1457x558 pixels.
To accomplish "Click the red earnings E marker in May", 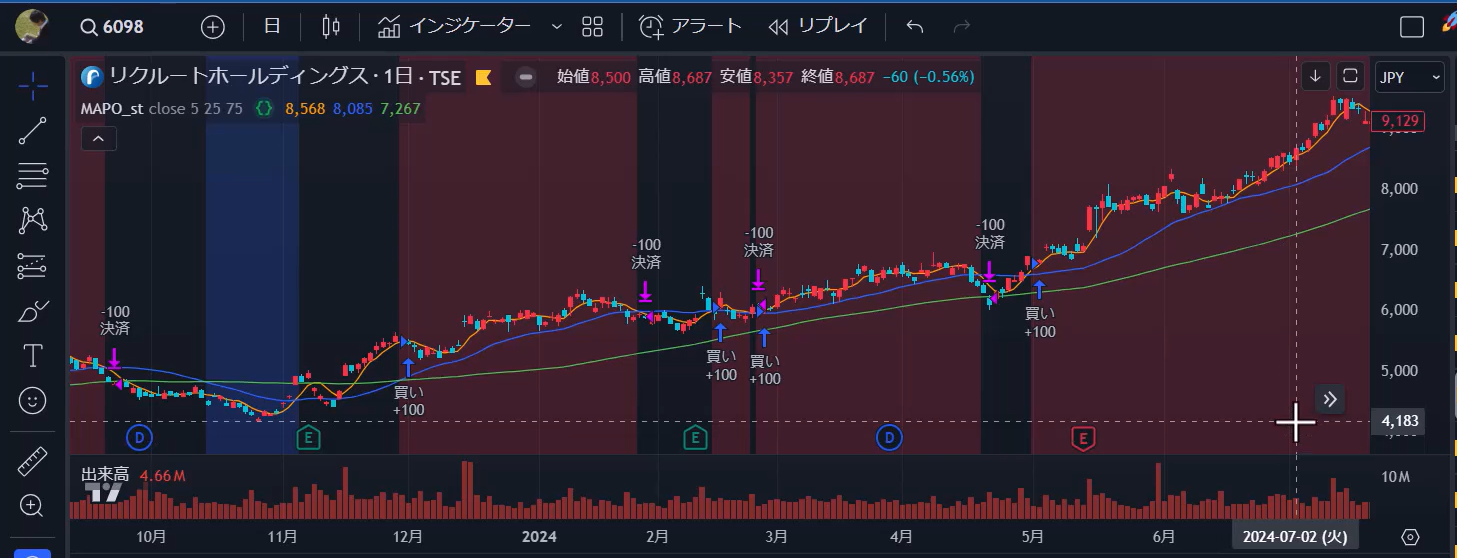I will [x=1082, y=437].
